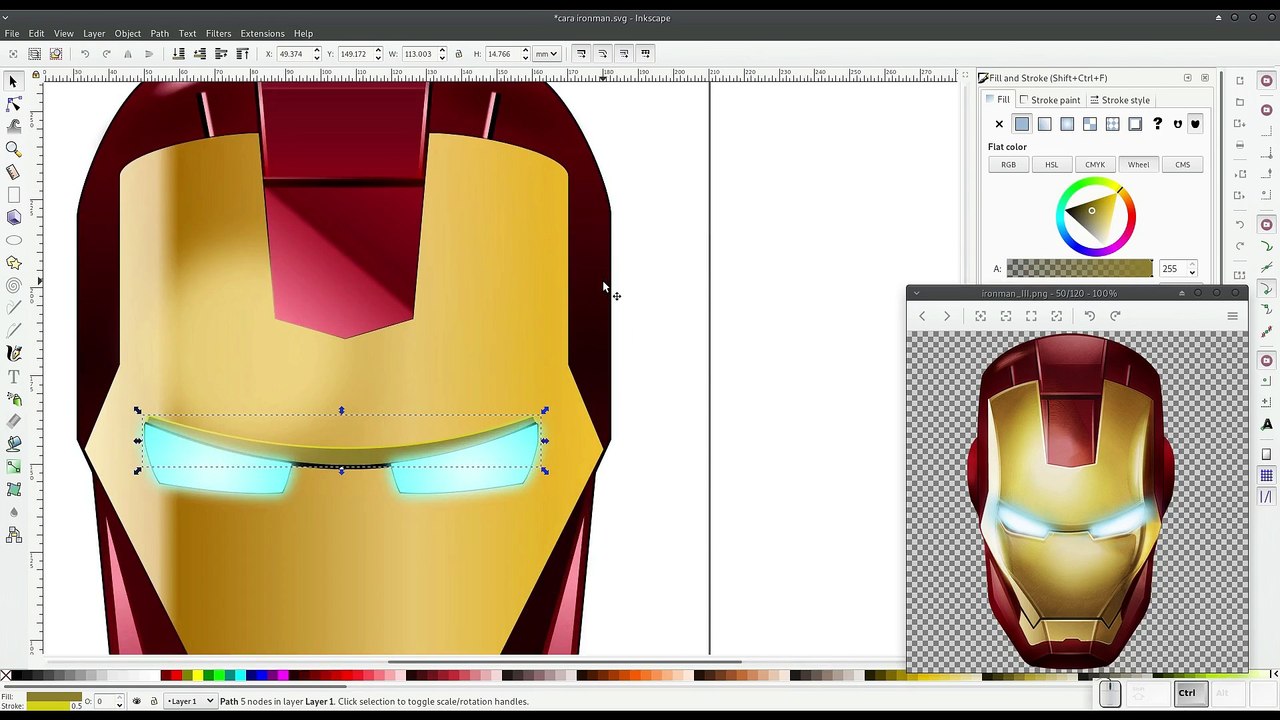Open Filters menu
1280x720 pixels.
tap(218, 33)
